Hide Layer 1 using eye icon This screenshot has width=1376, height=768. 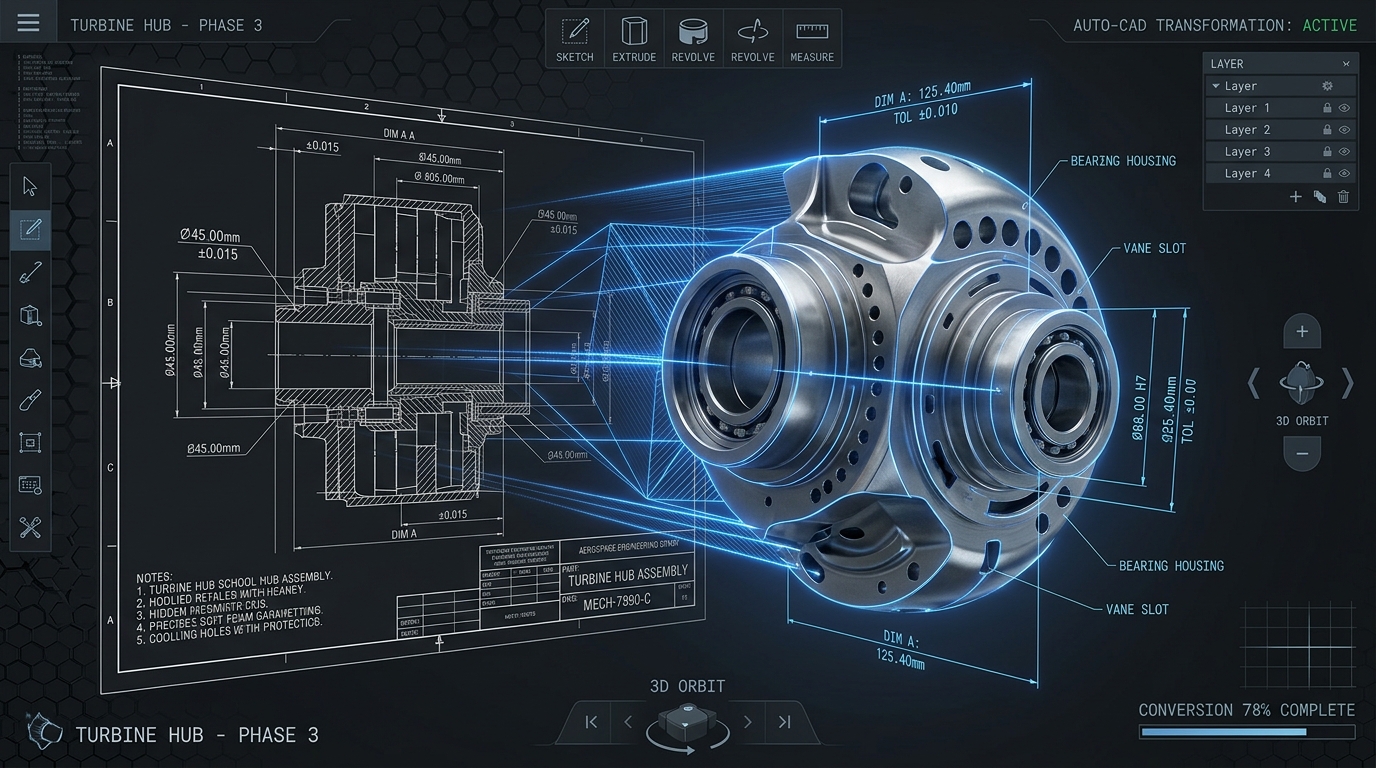pos(1345,108)
